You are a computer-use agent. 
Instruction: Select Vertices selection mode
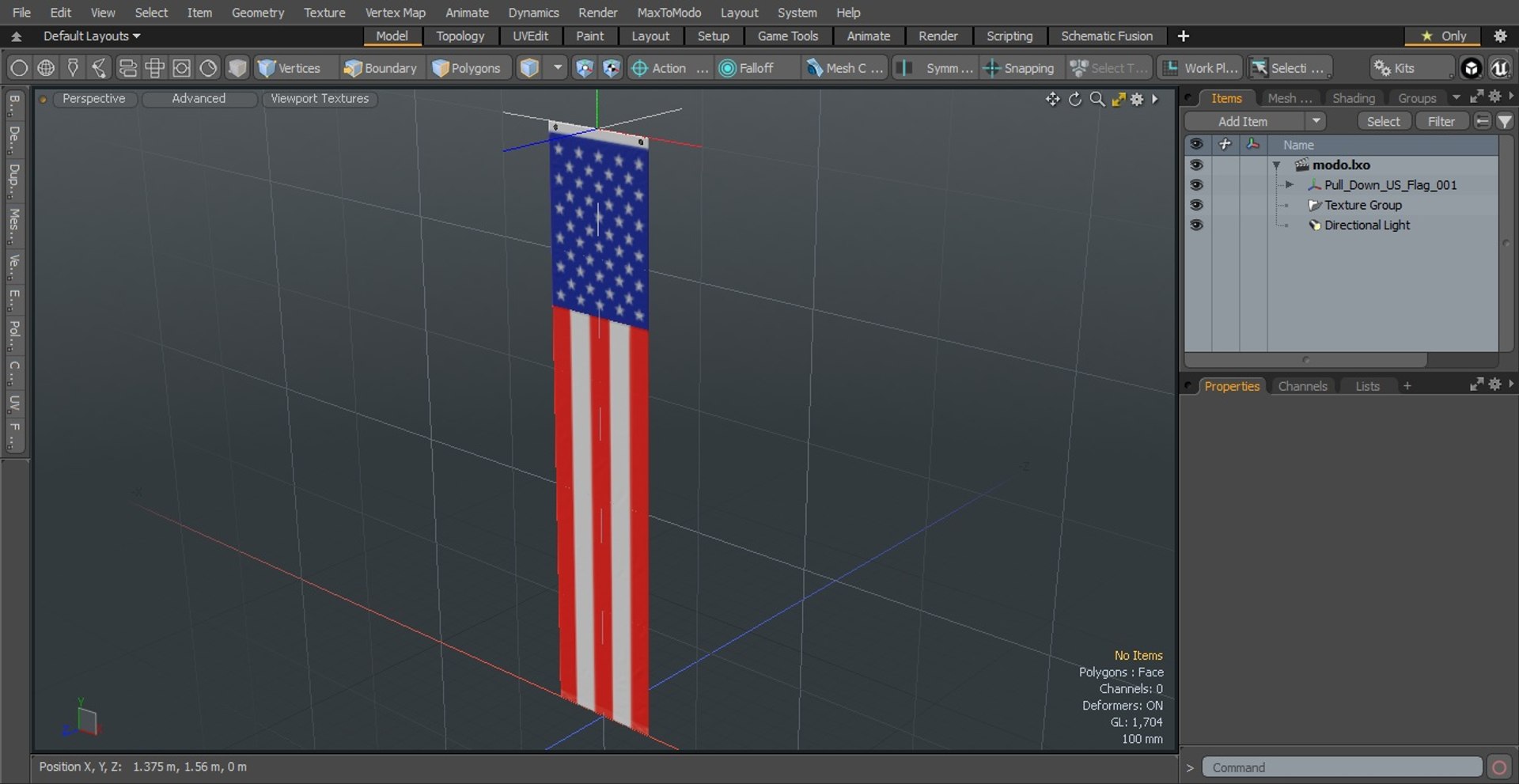[x=290, y=68]
